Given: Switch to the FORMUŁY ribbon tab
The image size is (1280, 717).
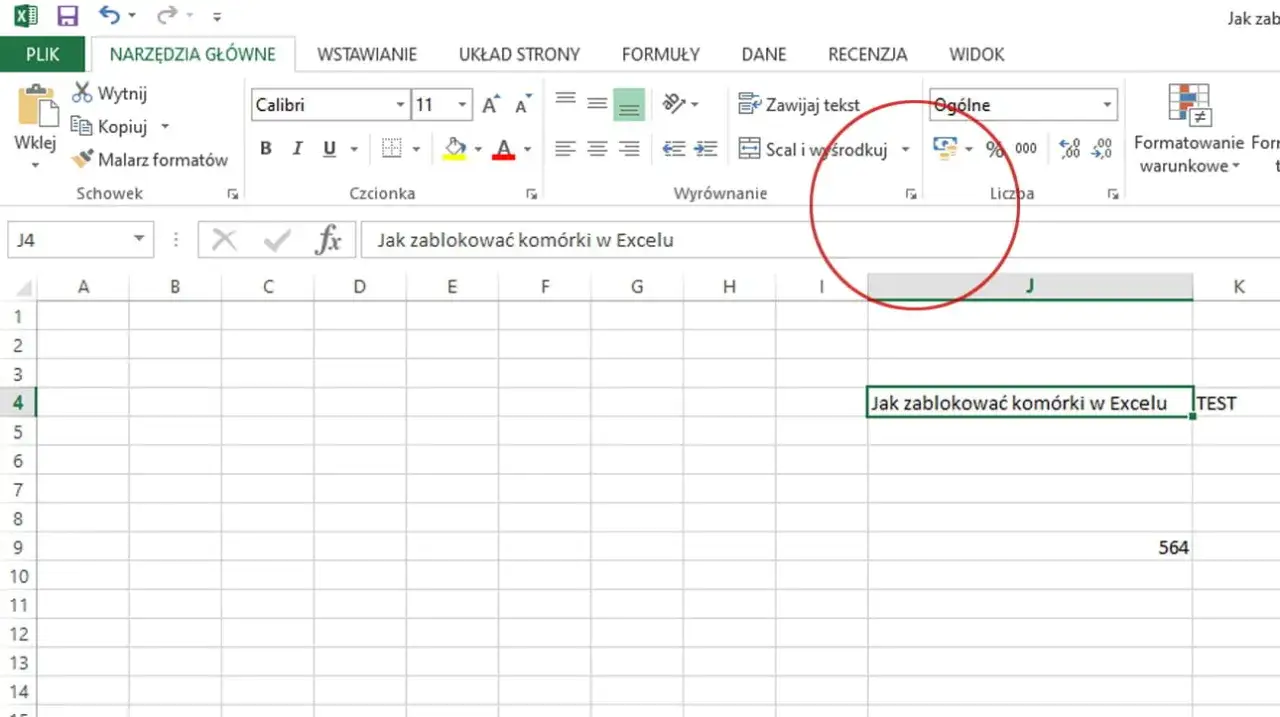Looking at the screenshot, I should 660,54.
